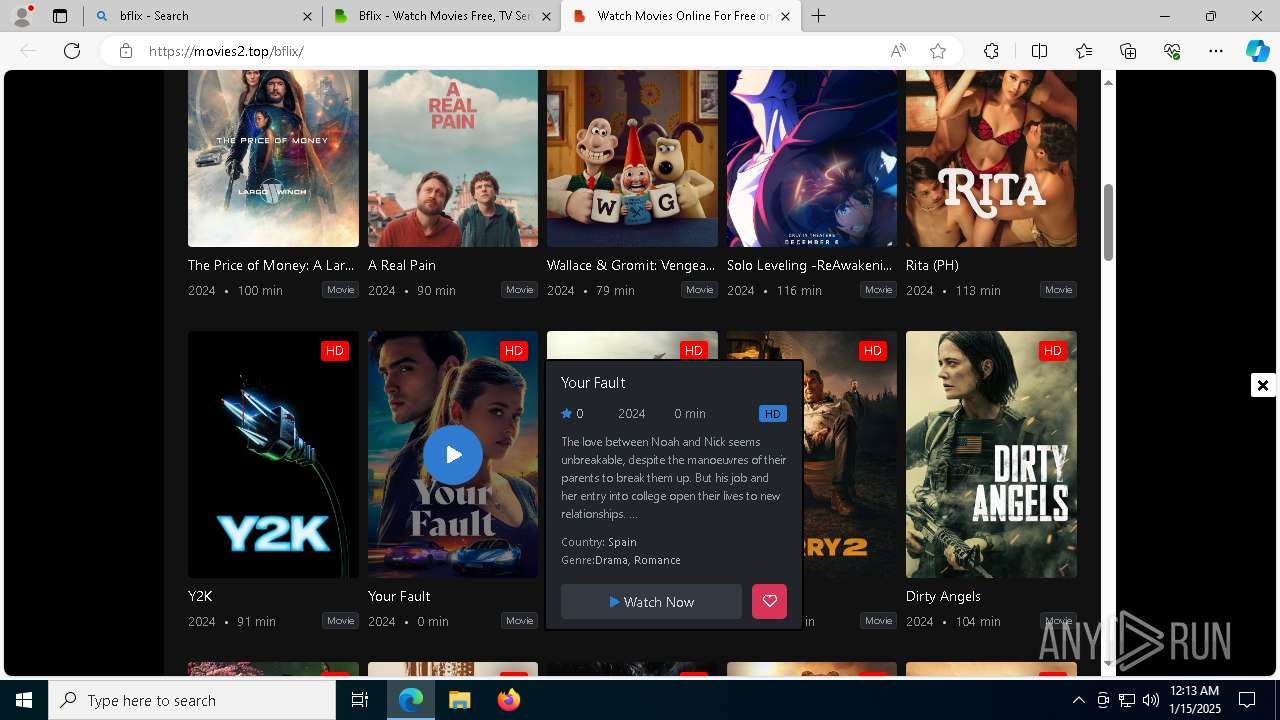The image size is (1280, 720).
Task: Open The Price of Money poster
Action: pyautogui.click(x=273, y=158)
